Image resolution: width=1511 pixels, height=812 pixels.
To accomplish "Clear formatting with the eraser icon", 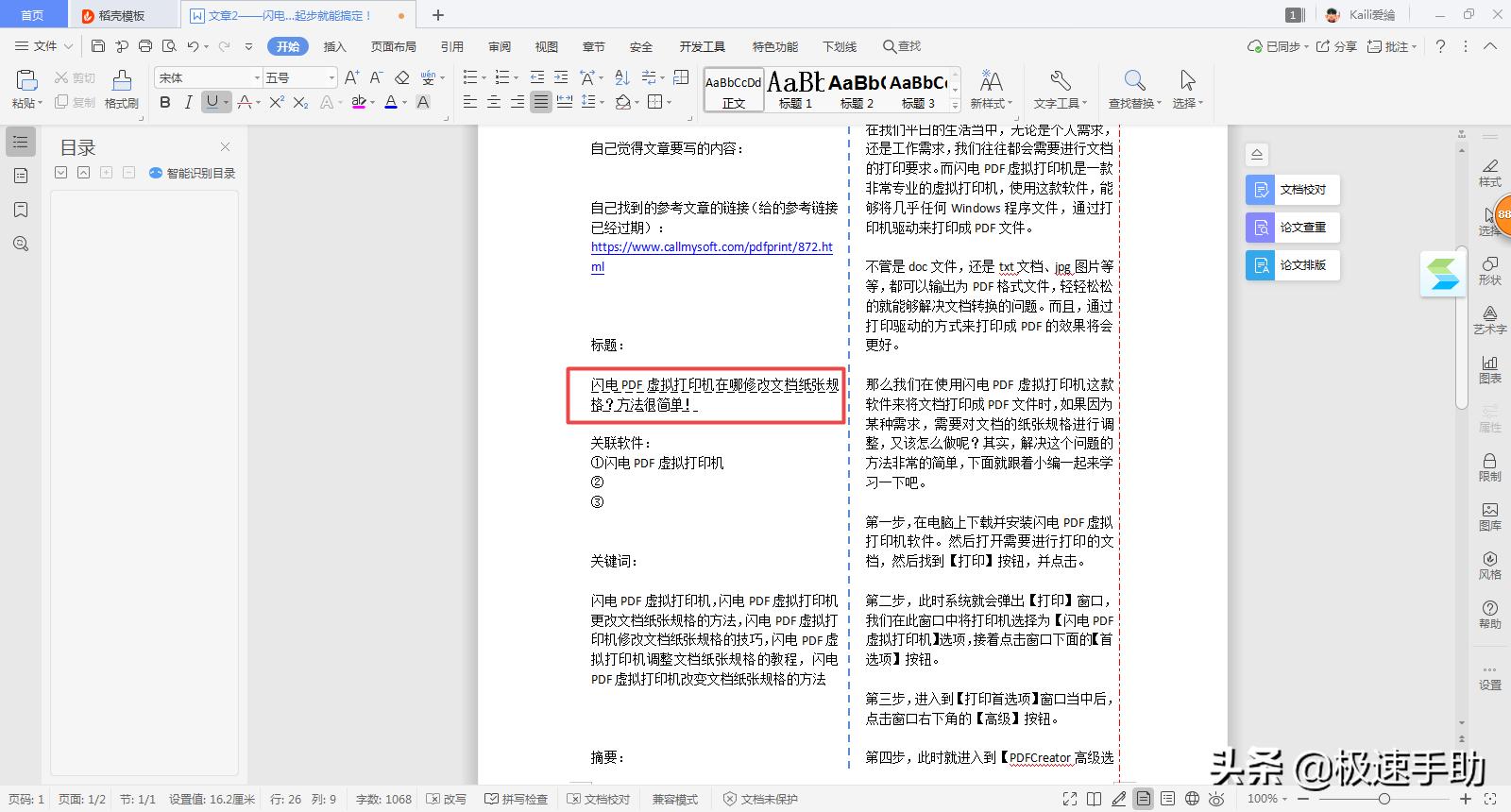I will tap(402, 77).
